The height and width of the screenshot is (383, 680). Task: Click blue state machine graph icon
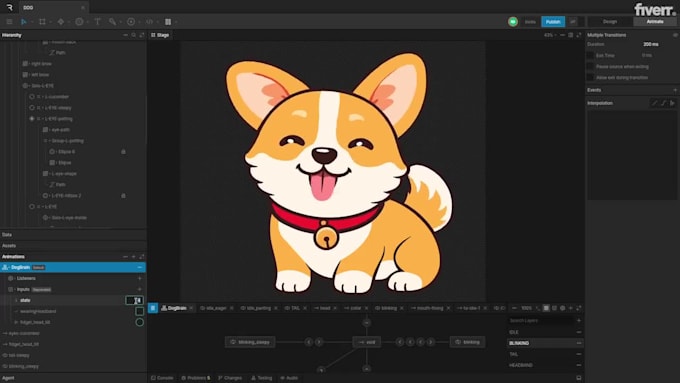click(x=153, y=308)
